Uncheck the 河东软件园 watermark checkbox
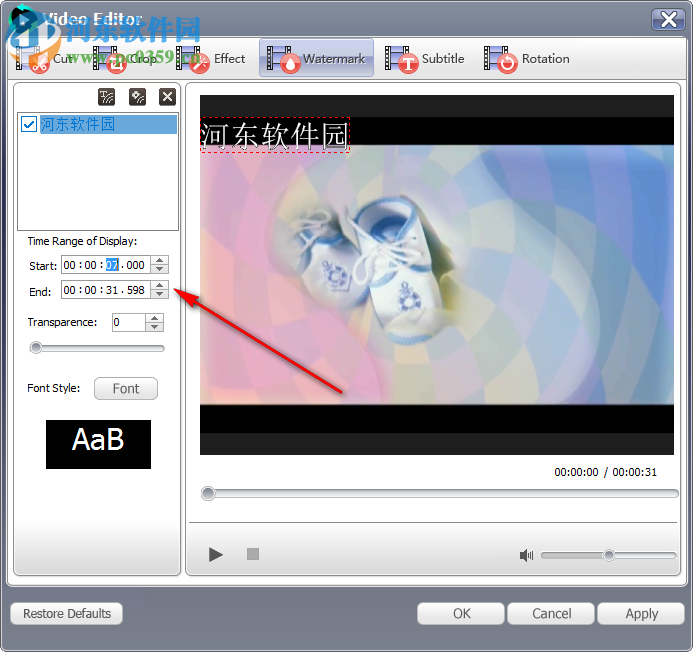693x652 pixels. click(29, 124)
